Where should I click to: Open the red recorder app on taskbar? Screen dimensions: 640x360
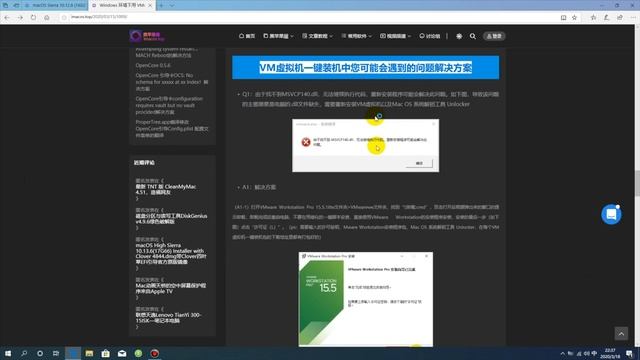click(x=155, y=353)
